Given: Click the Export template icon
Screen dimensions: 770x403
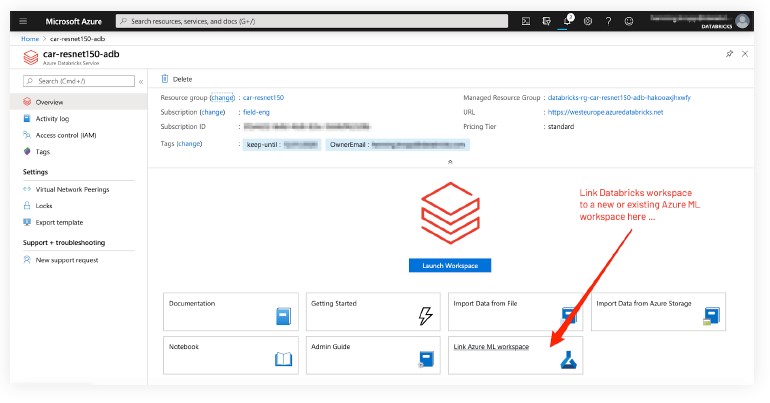Looking at the screenshot, I should tap(27, 222).
